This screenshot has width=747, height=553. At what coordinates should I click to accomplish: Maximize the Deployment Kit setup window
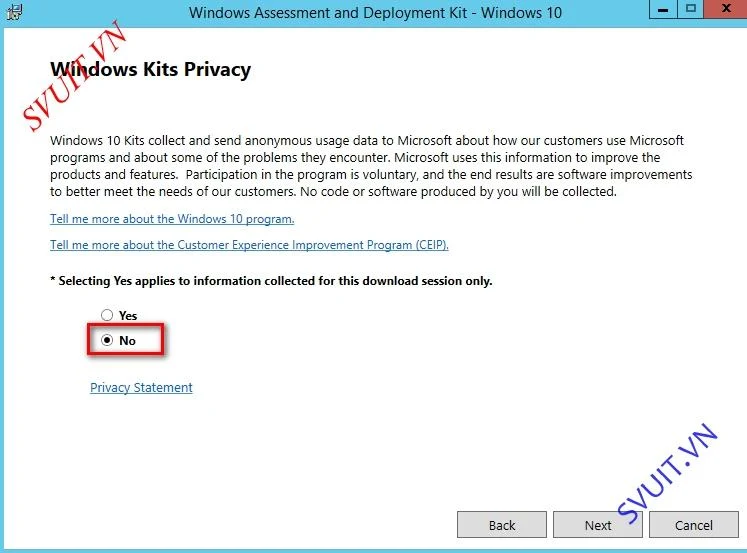click(690, 9)
